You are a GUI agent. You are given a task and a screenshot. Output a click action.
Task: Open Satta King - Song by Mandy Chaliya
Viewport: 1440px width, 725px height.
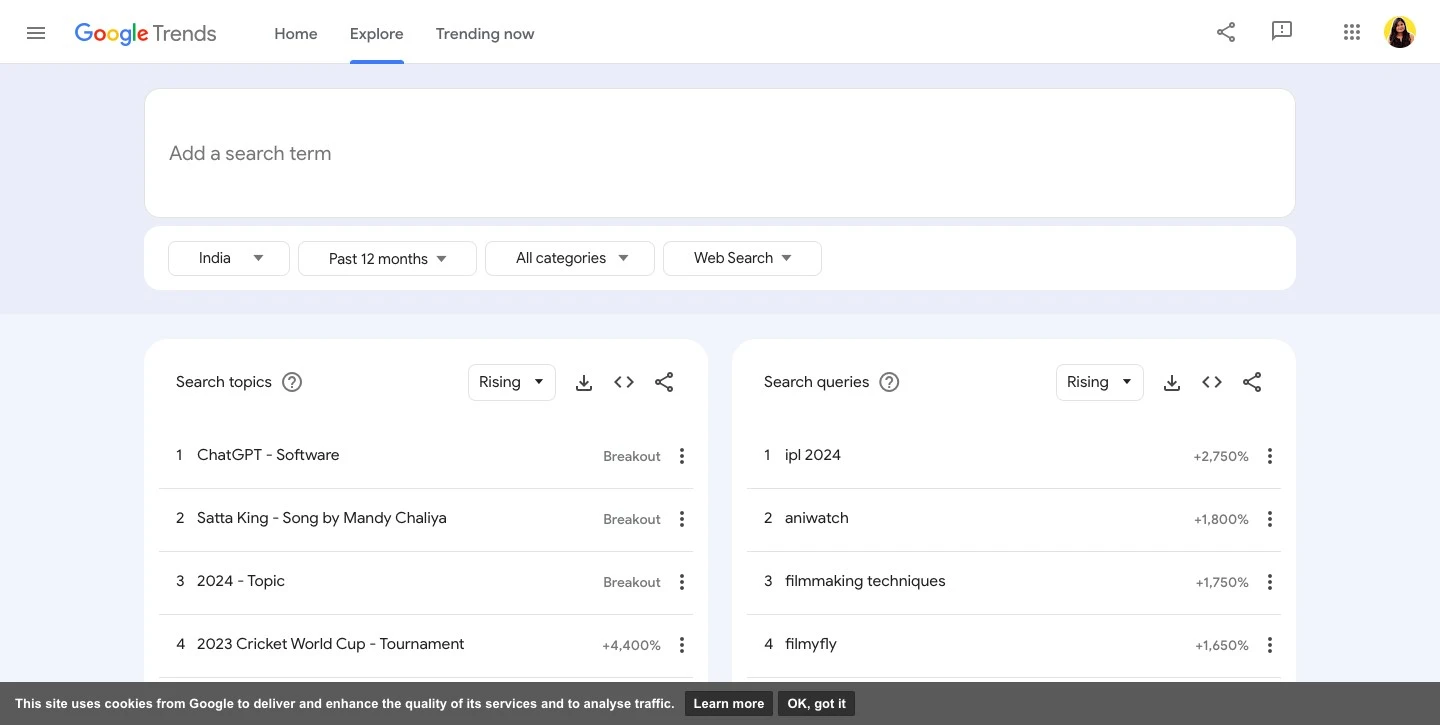coord(322,518)
